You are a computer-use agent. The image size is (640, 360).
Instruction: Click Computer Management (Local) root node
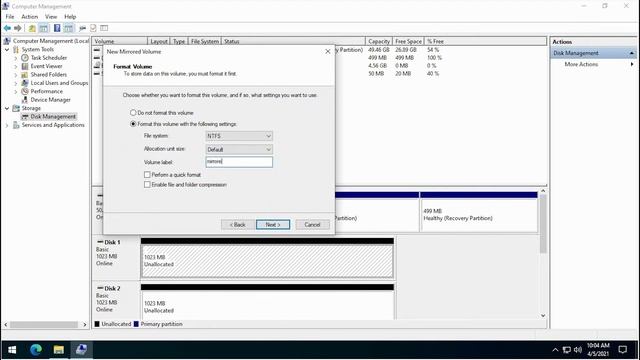click(x=51, y=41)
